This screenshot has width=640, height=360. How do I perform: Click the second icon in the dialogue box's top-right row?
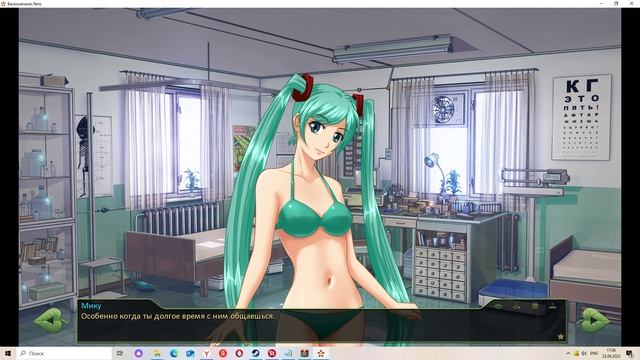pos(516,307)
